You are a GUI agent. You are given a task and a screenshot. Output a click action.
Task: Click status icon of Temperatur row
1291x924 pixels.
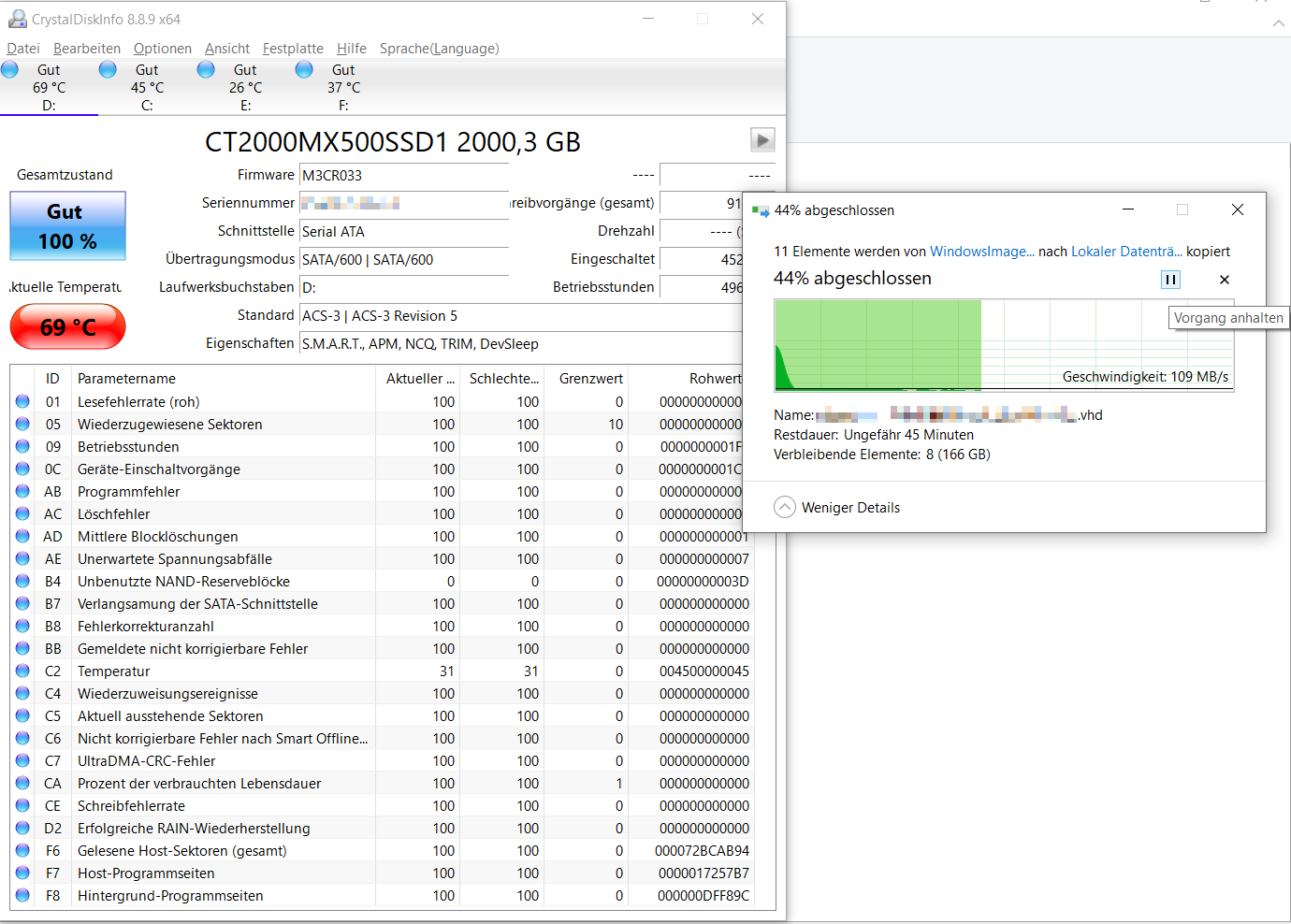[22, 671]
